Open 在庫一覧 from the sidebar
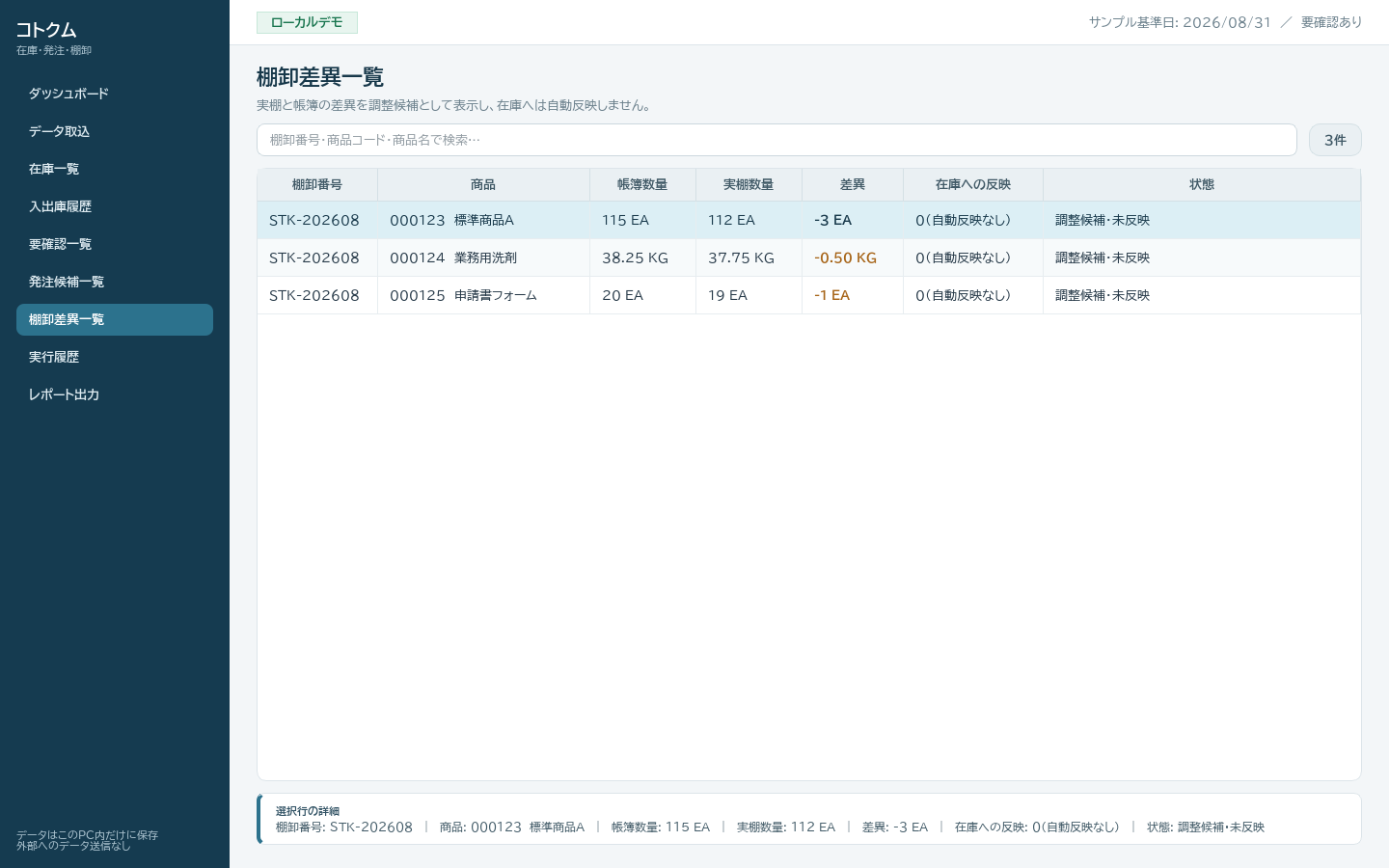Viewport: 1389px width, 868px height. coord(115,169)
